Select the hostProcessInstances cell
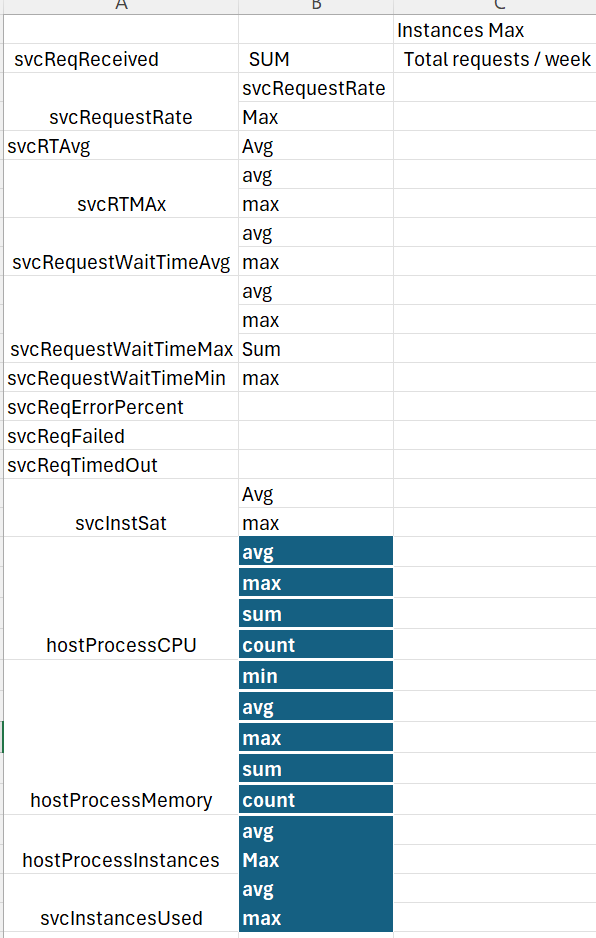596x938 pixels. 121,844
